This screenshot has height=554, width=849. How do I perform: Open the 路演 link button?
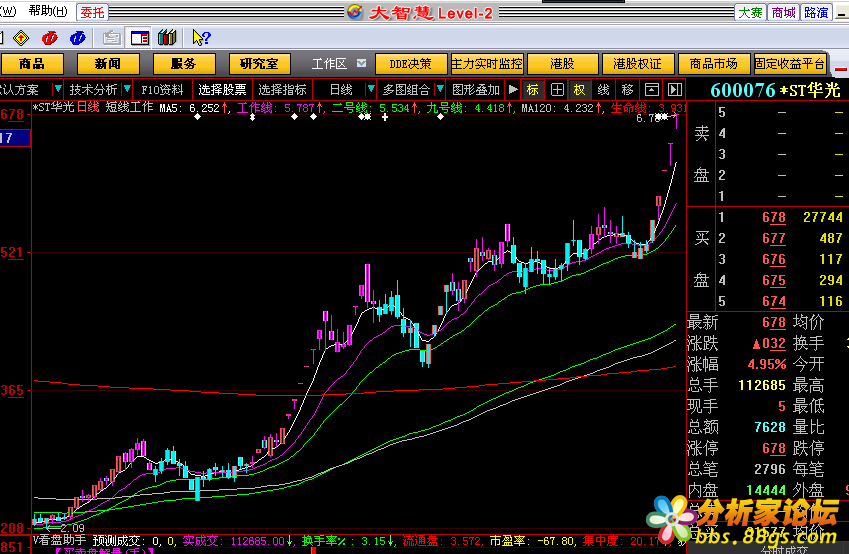click(x=816, y=12)
